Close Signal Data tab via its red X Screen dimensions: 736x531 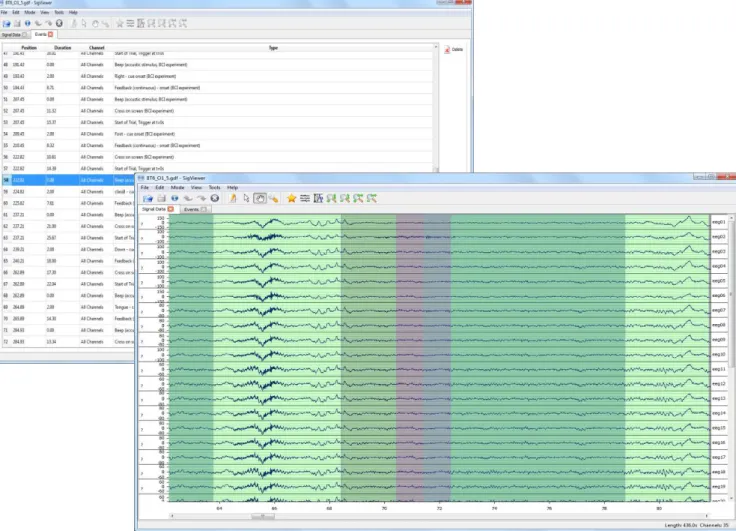coord(171,209)
